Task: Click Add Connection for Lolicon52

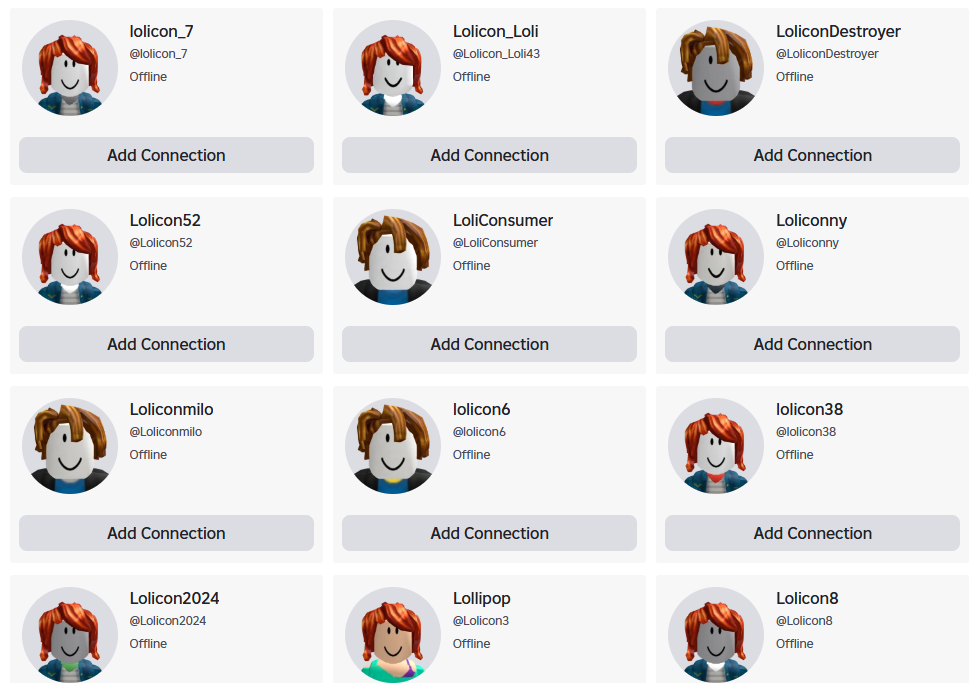Action: coord(166,344)
